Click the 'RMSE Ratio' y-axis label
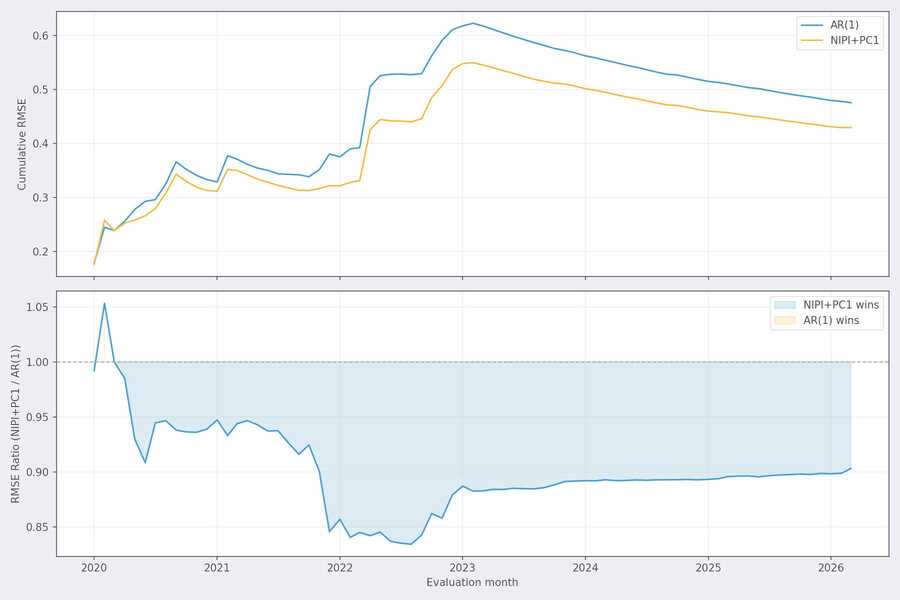Image resolution: width=900 pixels, height=600 pixels. [x=16, y=423]
